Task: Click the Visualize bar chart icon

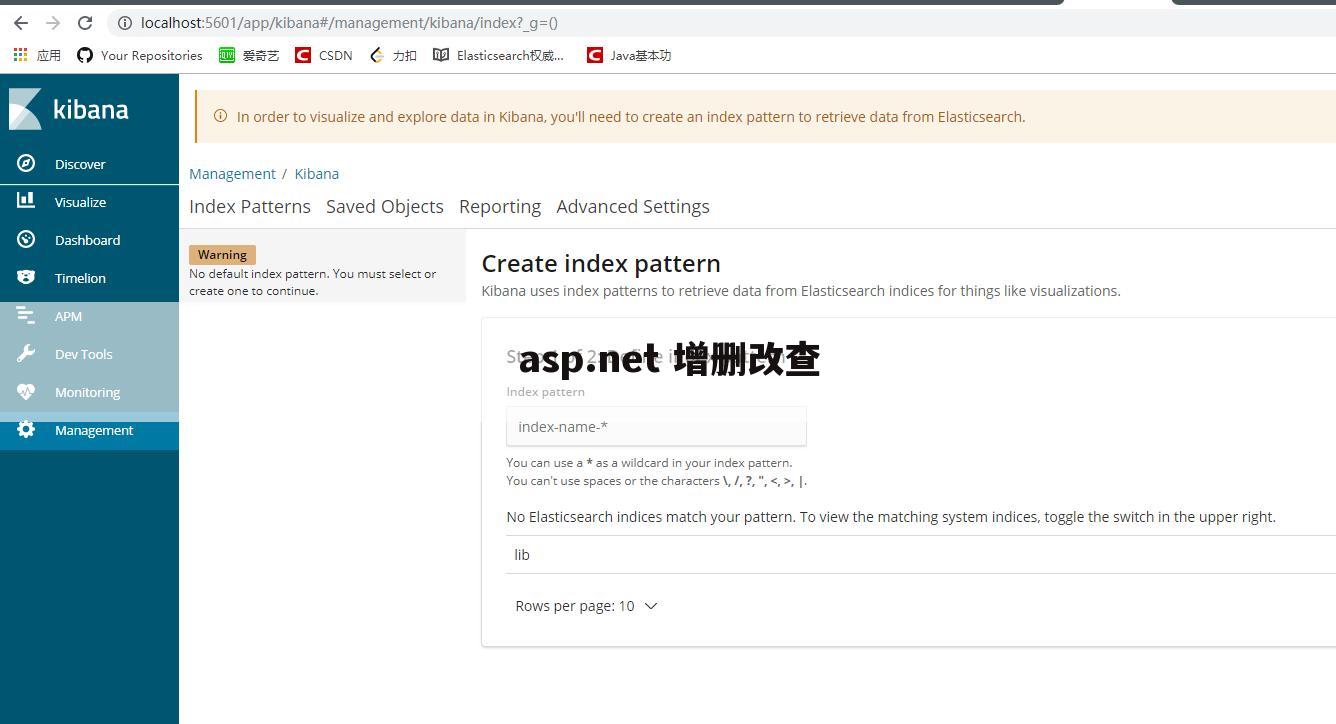Action: [26, 201]
